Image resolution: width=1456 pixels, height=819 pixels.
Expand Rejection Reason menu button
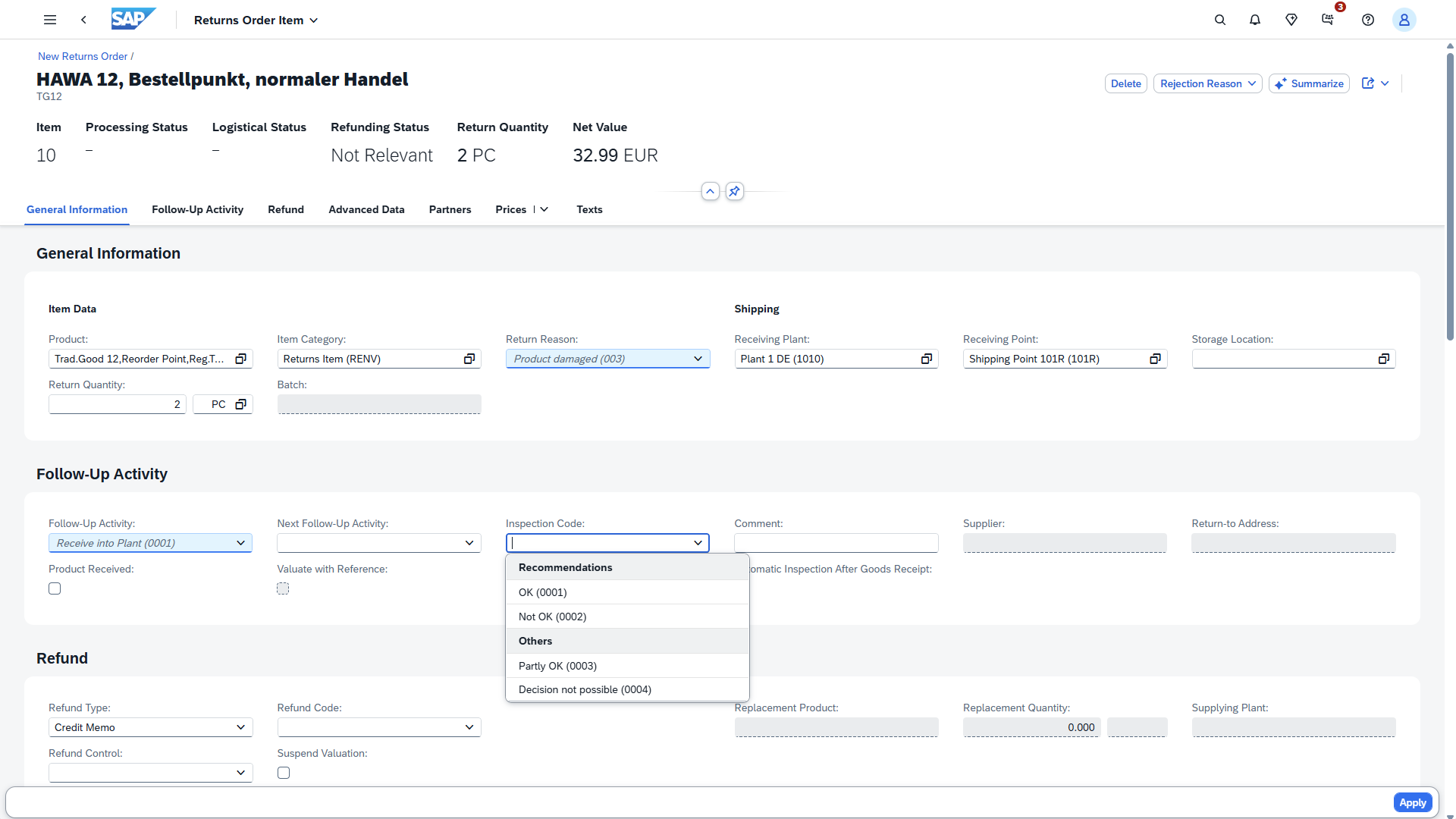click(x=1207, y=84)
